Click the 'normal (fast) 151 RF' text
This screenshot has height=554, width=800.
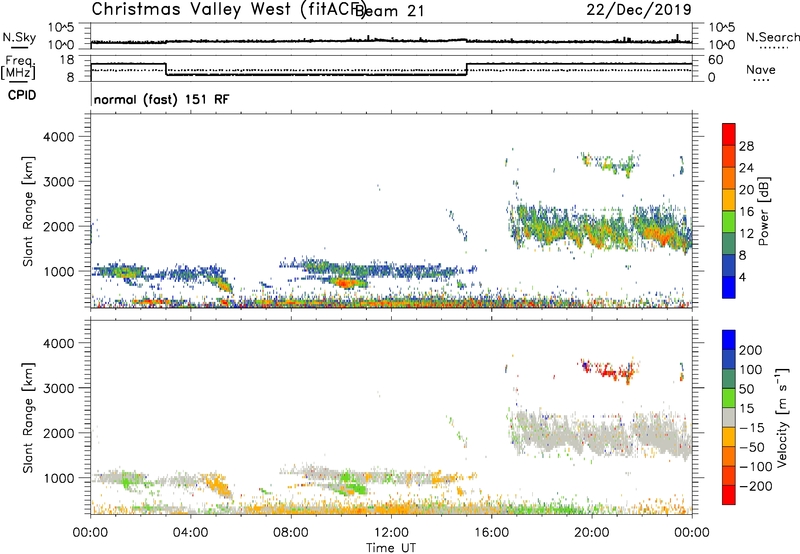162,99
